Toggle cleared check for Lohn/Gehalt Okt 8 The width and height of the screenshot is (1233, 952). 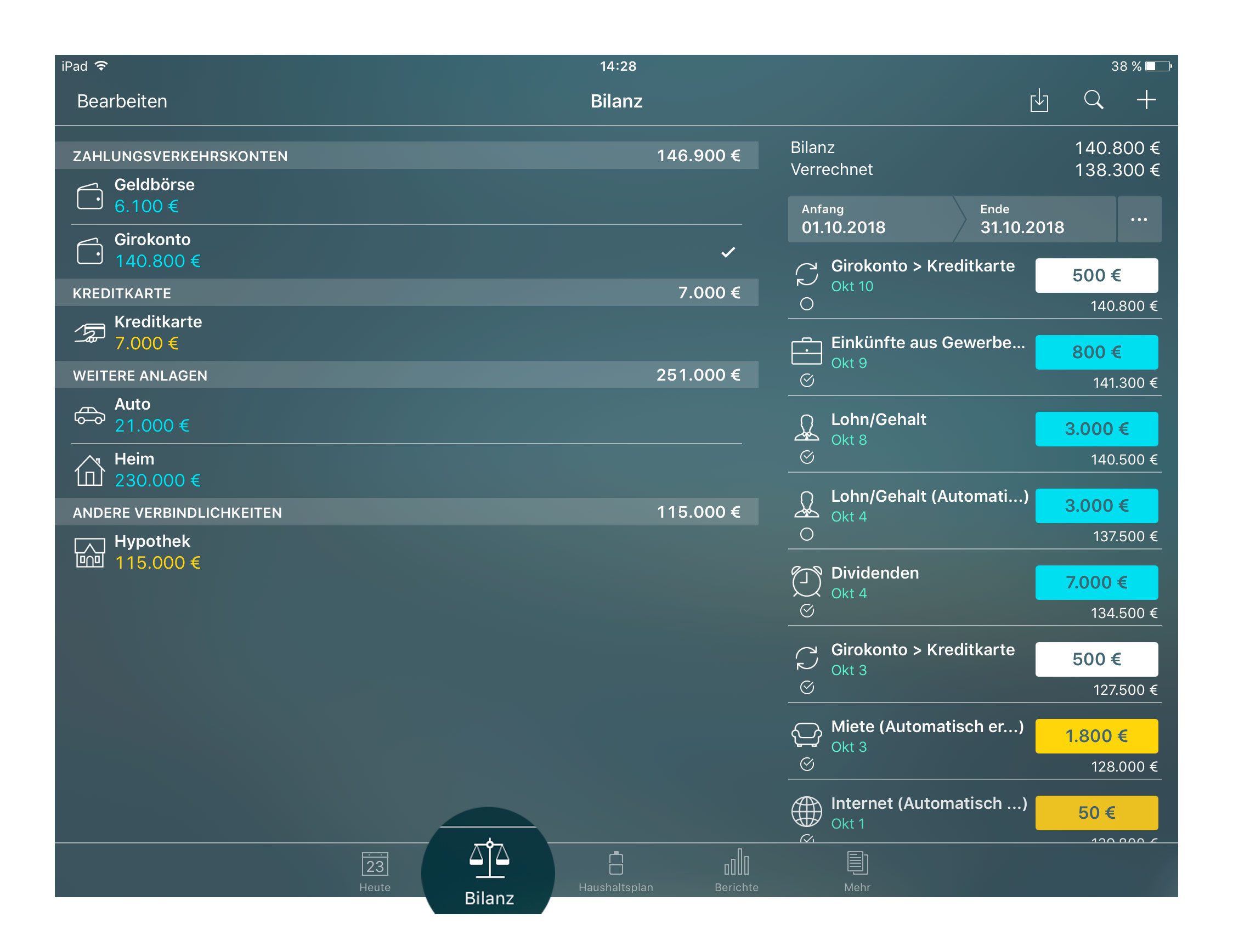pyautogui.click(x=807, y=457)
